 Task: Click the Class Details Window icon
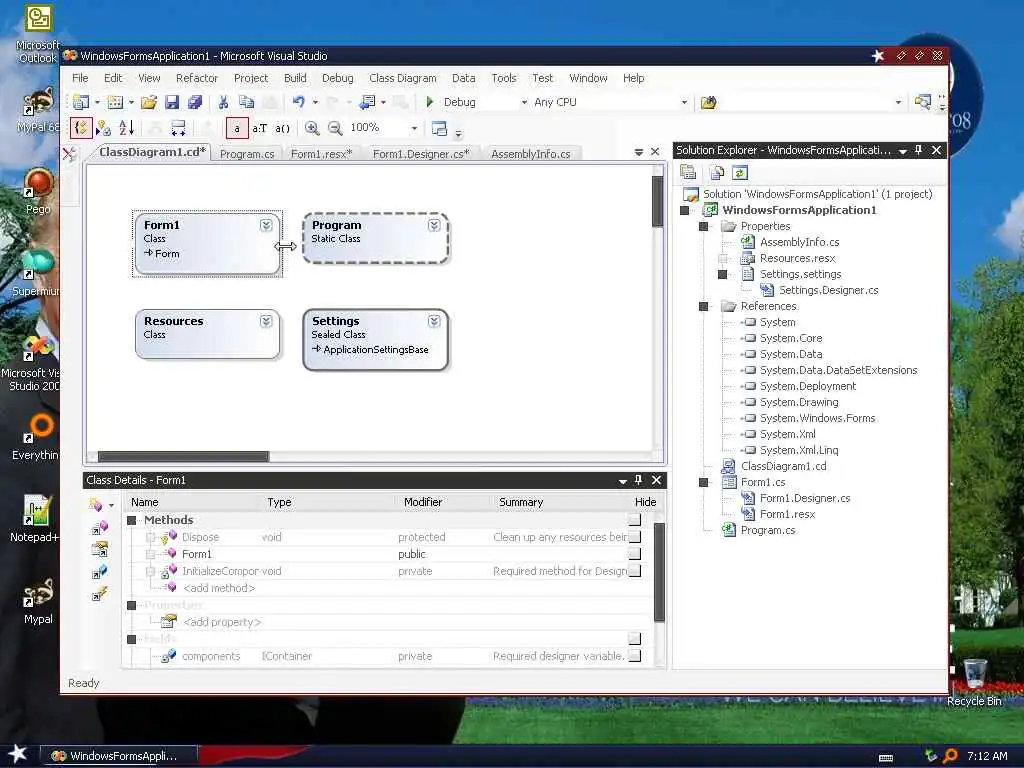440,128
